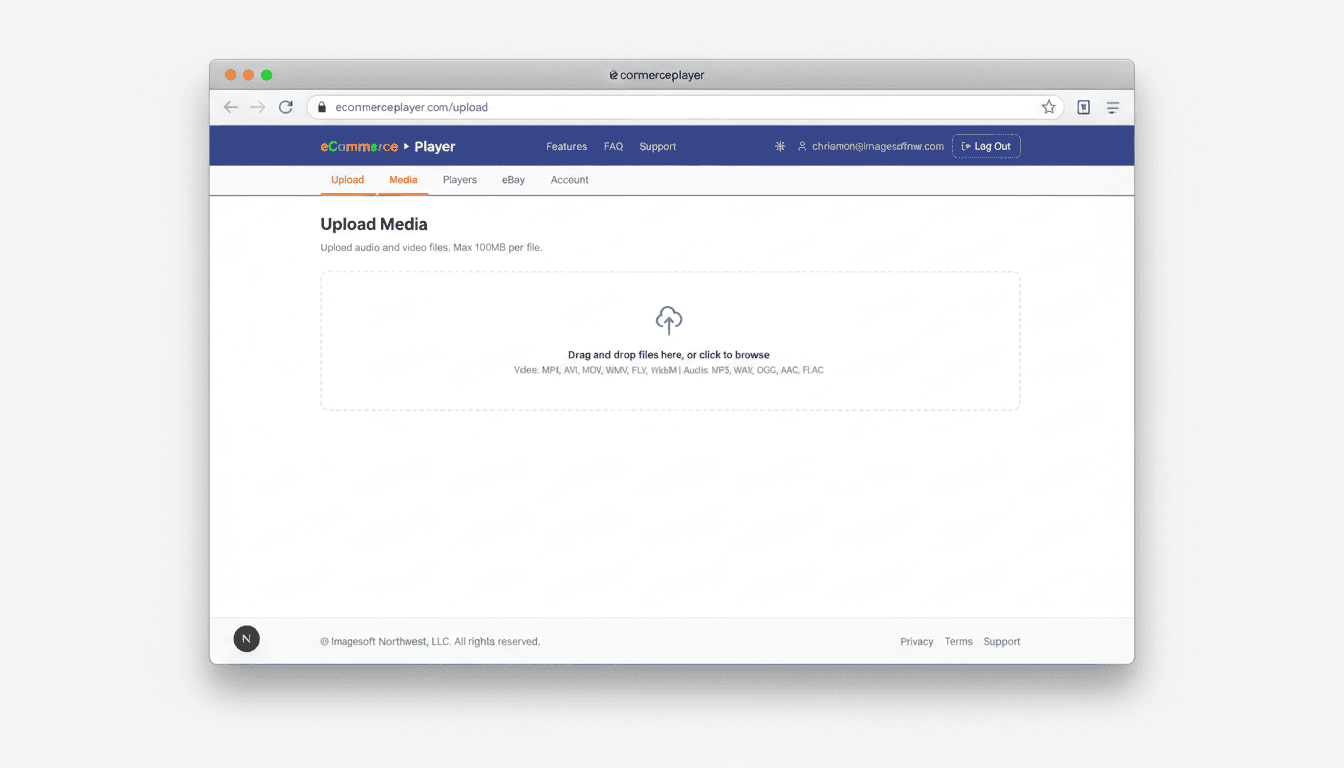Screen dimensions: 1344x768
Task: Open the FAQ menu item
Action: coord(613,146)
